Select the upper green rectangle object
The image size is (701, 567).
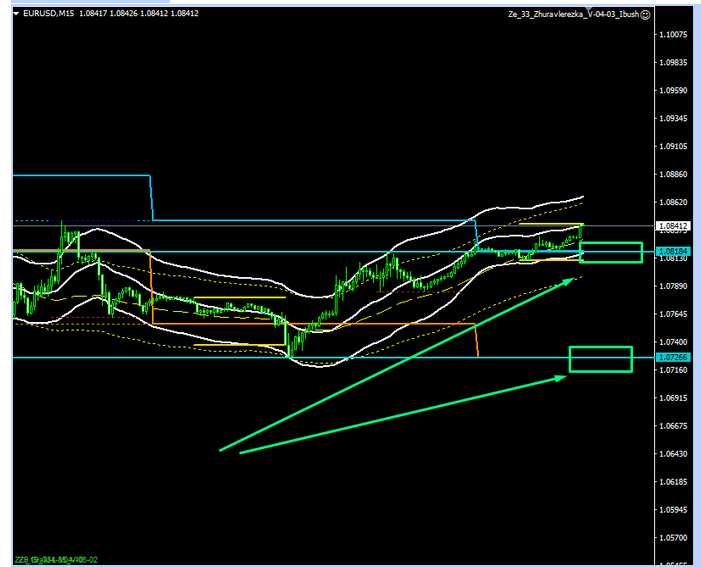(x=610, y=253)
